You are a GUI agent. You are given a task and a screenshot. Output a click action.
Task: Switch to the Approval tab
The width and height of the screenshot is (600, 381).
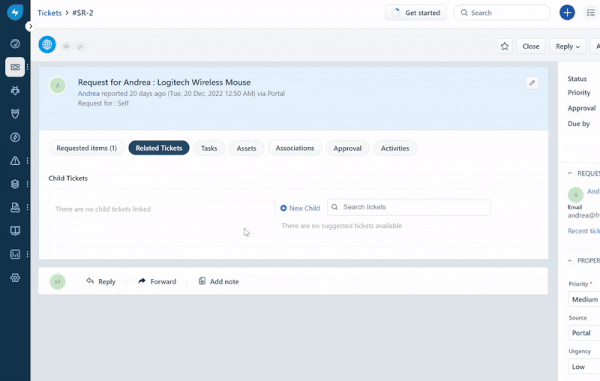tap(347, 148)
